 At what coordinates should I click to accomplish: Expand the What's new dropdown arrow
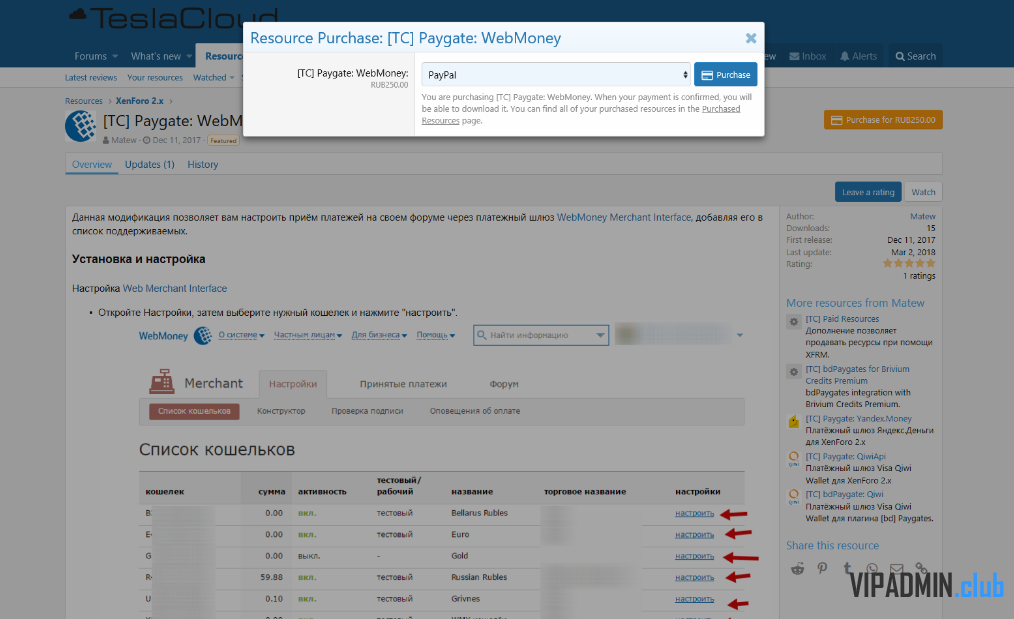[x=189, y=56]
